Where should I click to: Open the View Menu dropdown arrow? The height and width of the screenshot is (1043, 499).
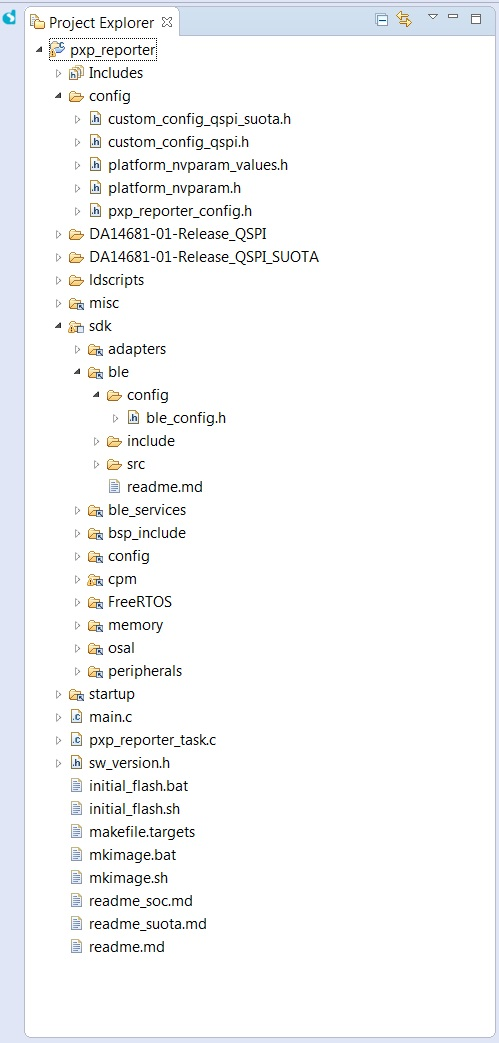tap(432, 17)
